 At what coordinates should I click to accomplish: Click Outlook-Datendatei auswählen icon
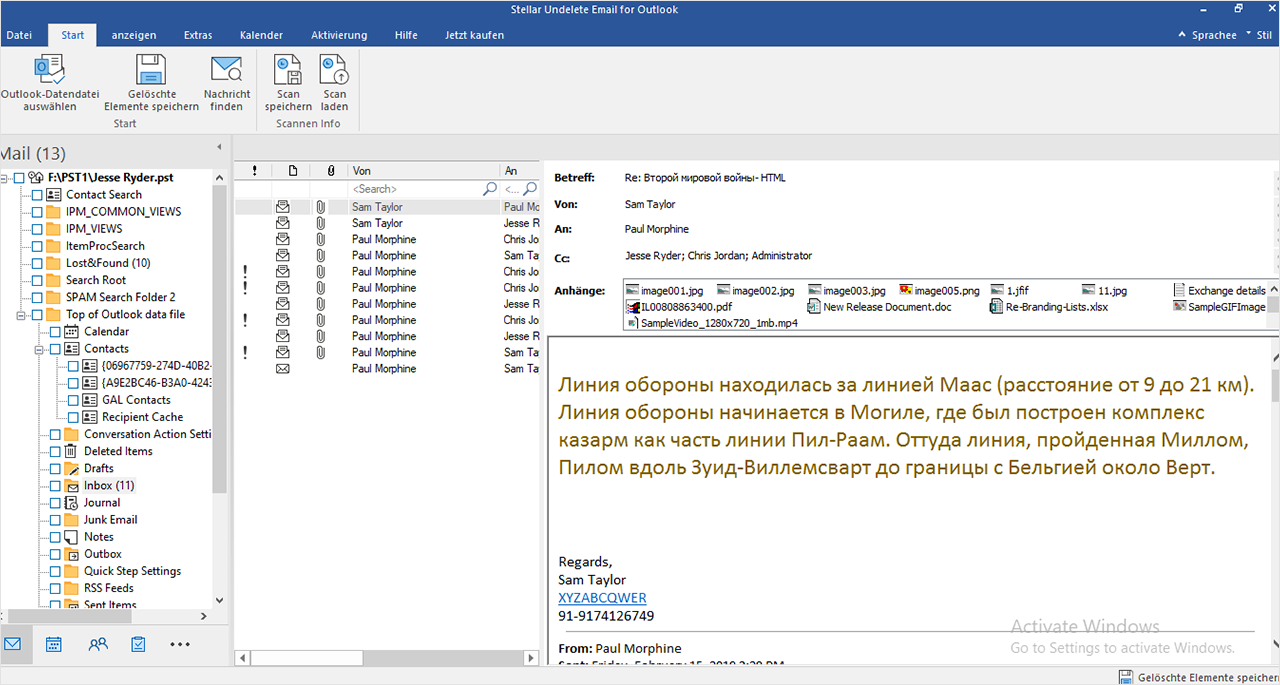coord(49,69)
